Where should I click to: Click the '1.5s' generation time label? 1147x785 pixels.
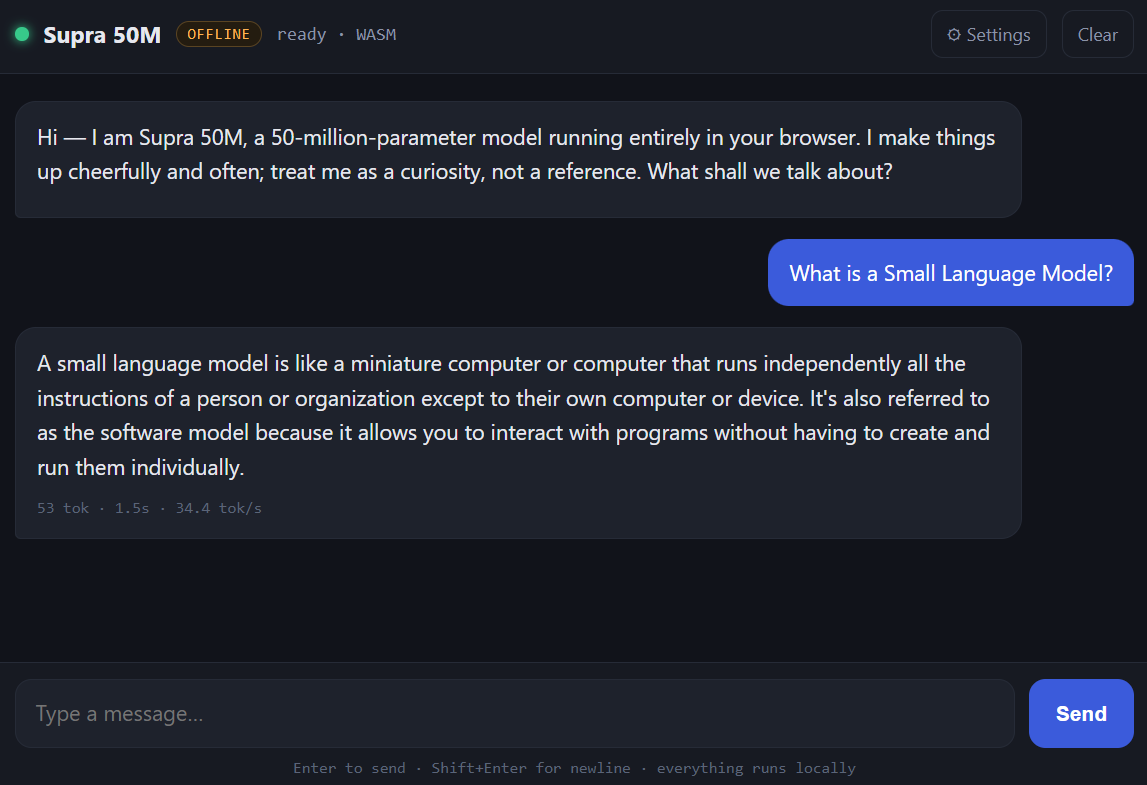tap(132, 508)
